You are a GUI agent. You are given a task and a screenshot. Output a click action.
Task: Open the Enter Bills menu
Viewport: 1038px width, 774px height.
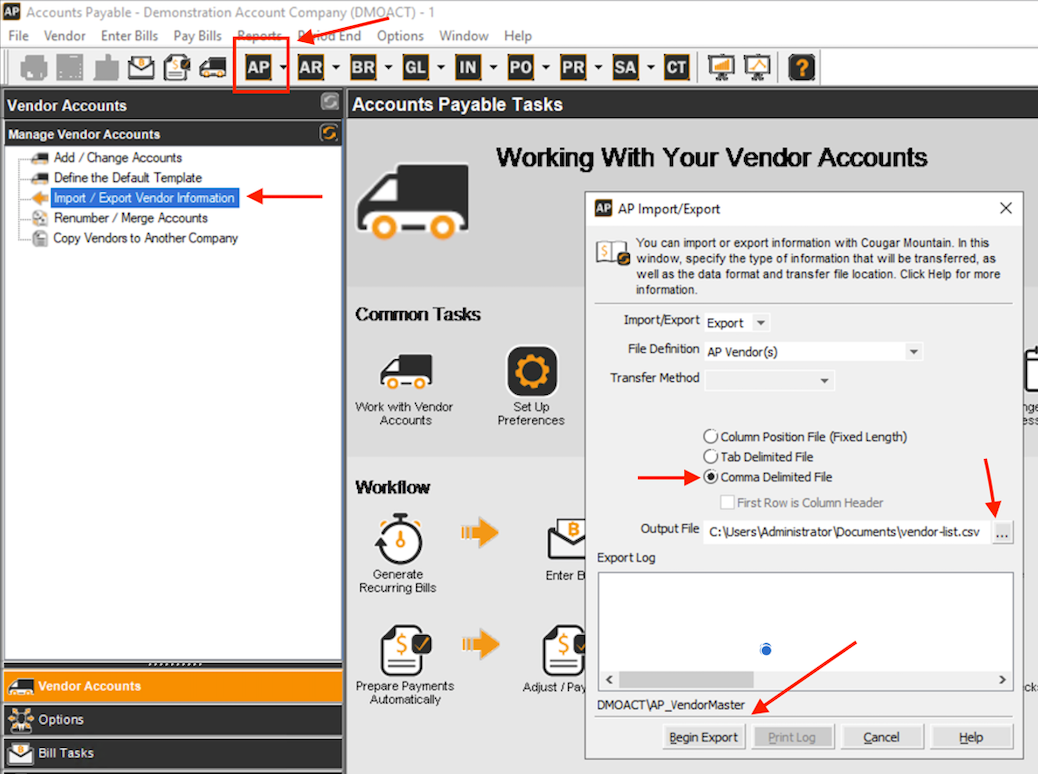tap(130, 36)
